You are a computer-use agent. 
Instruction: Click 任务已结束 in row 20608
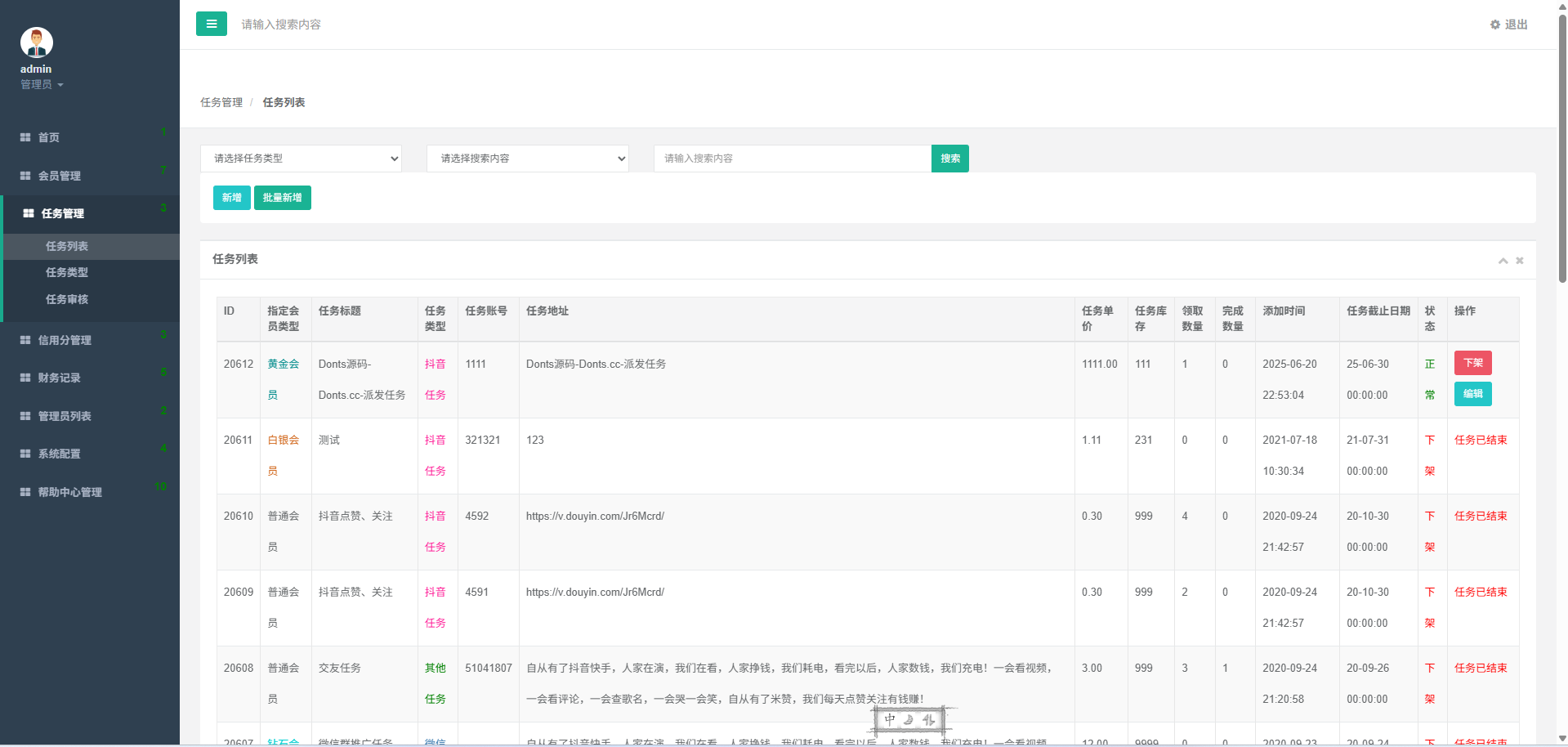click(x=1481, y=668)
